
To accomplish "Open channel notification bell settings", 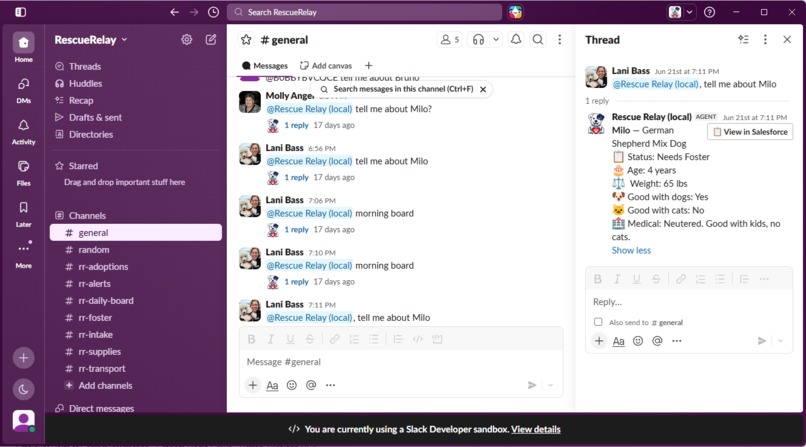I will [516, 40].
